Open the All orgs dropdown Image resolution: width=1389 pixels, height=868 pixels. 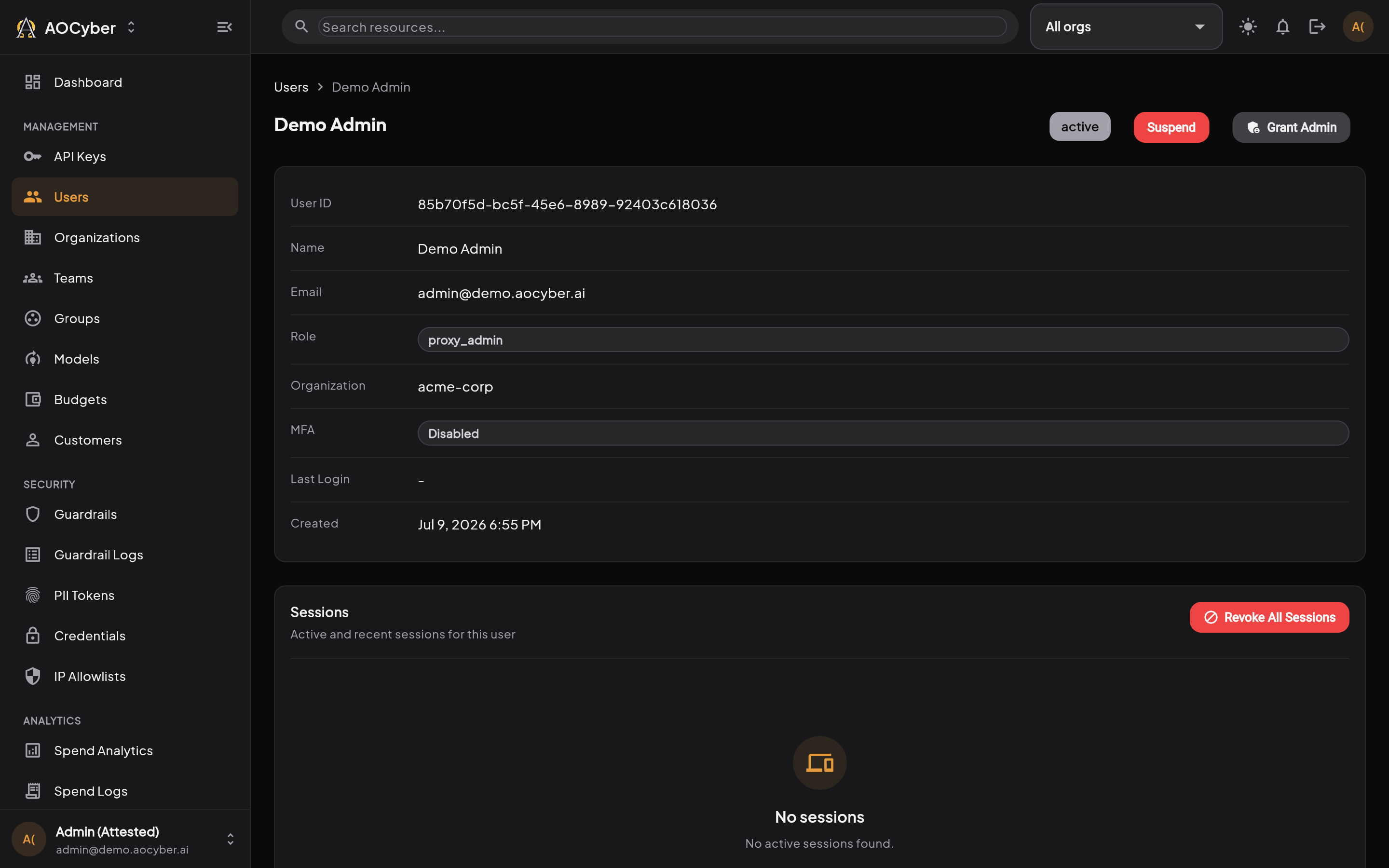1126,27
